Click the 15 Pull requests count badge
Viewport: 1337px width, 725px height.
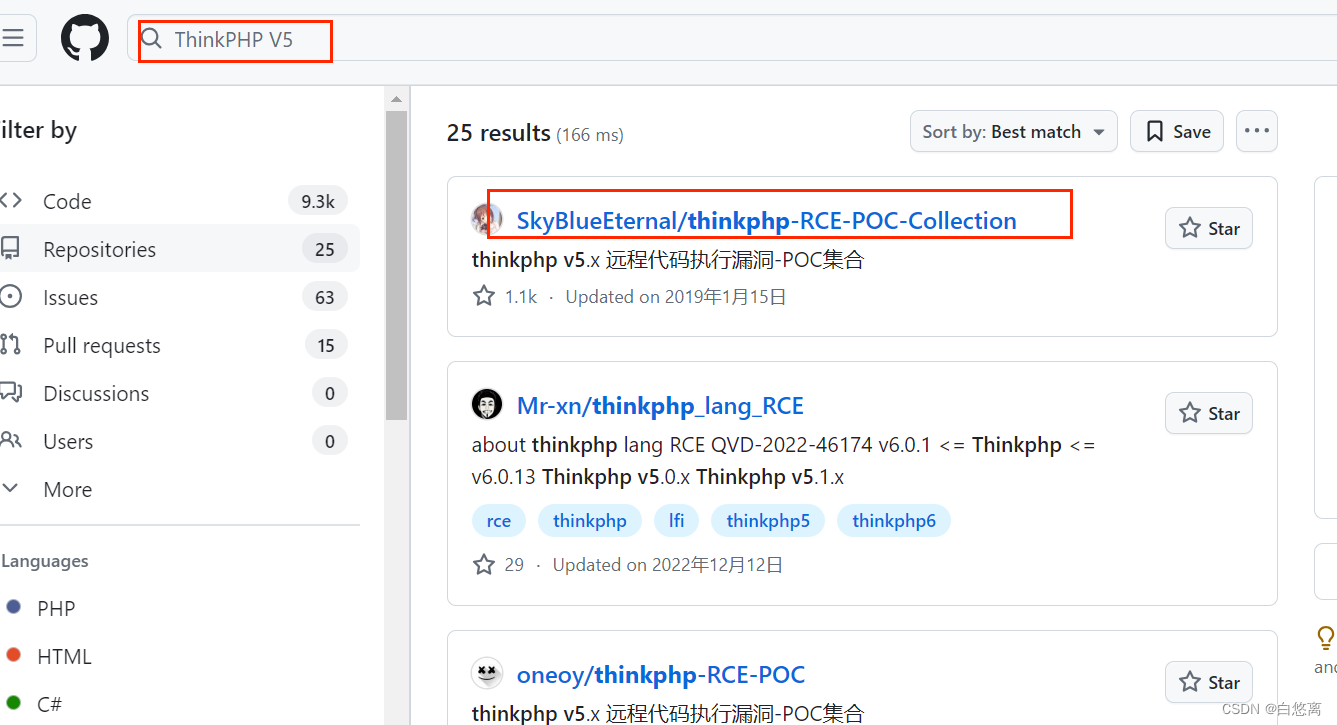pyautogui.click(x=325, y=345)
